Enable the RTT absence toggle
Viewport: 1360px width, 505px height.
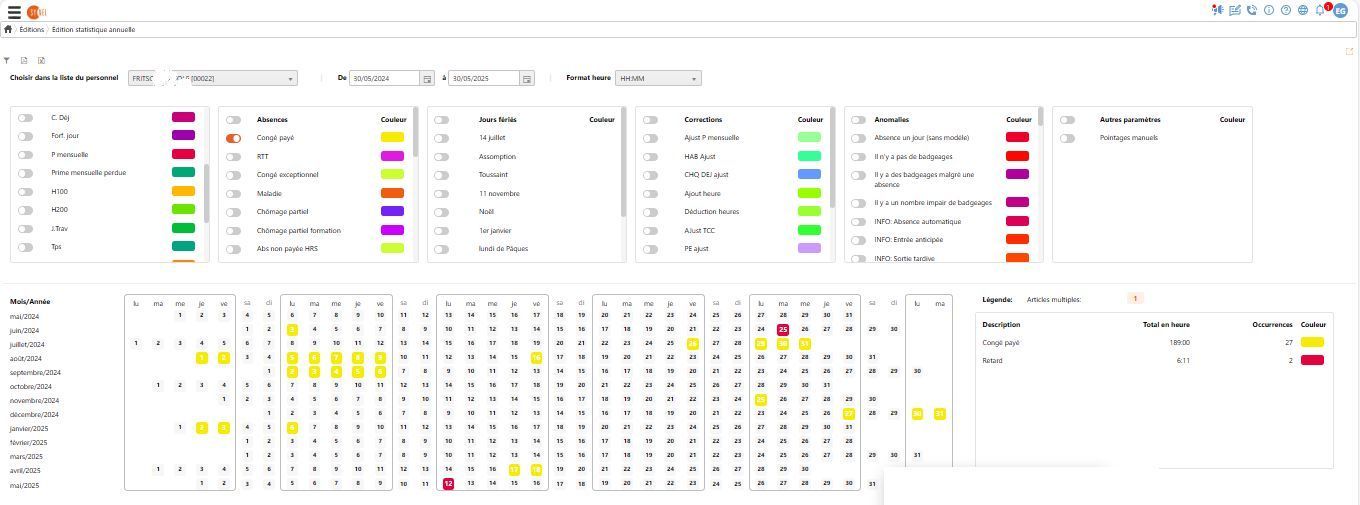(233, 157)
